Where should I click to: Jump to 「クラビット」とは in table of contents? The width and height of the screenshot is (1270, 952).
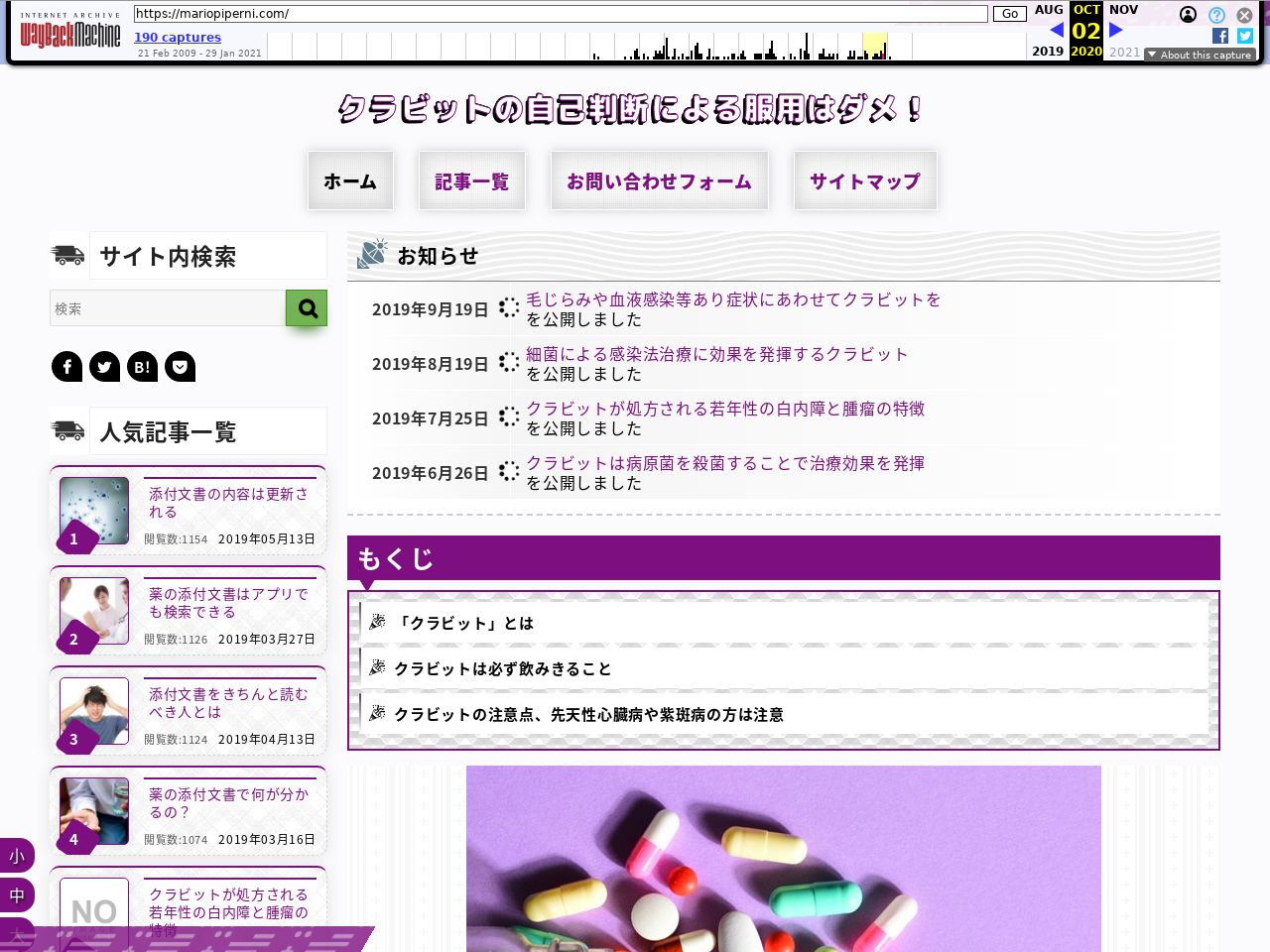464,623
